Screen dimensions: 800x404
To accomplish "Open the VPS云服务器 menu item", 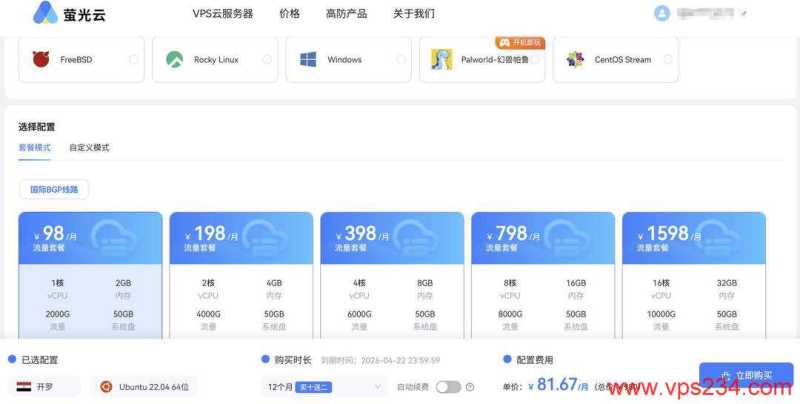I will pos(222,14).
